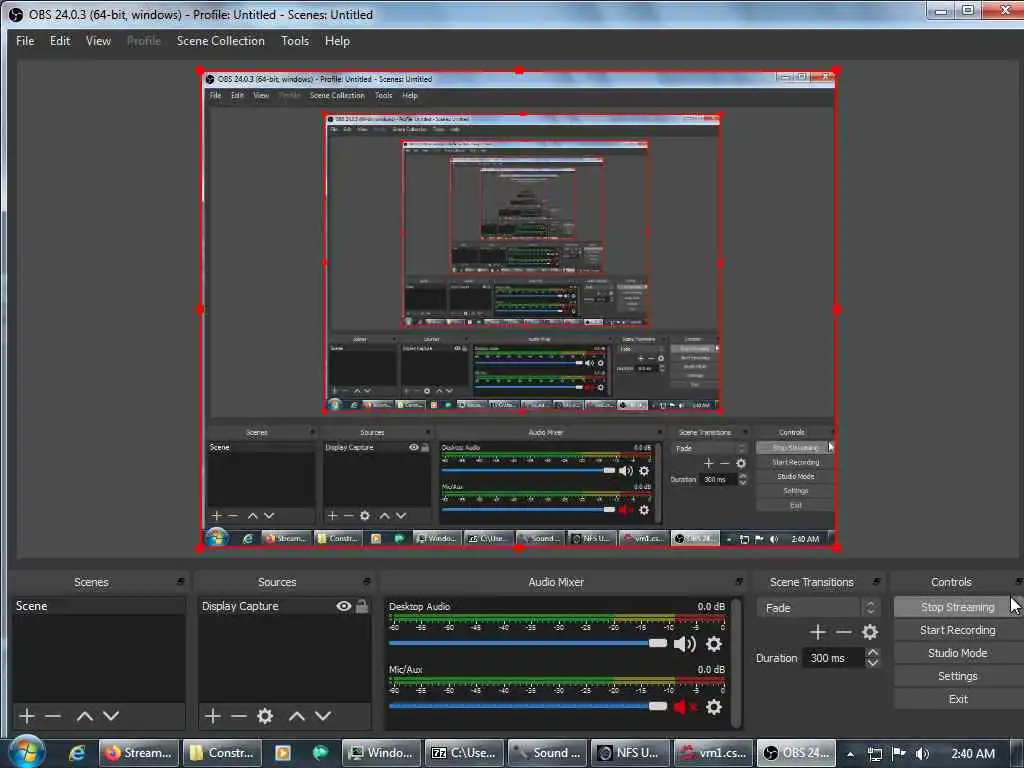Click Start Recording button
This screenshot has height=768, width=1024.
[957, 630]
